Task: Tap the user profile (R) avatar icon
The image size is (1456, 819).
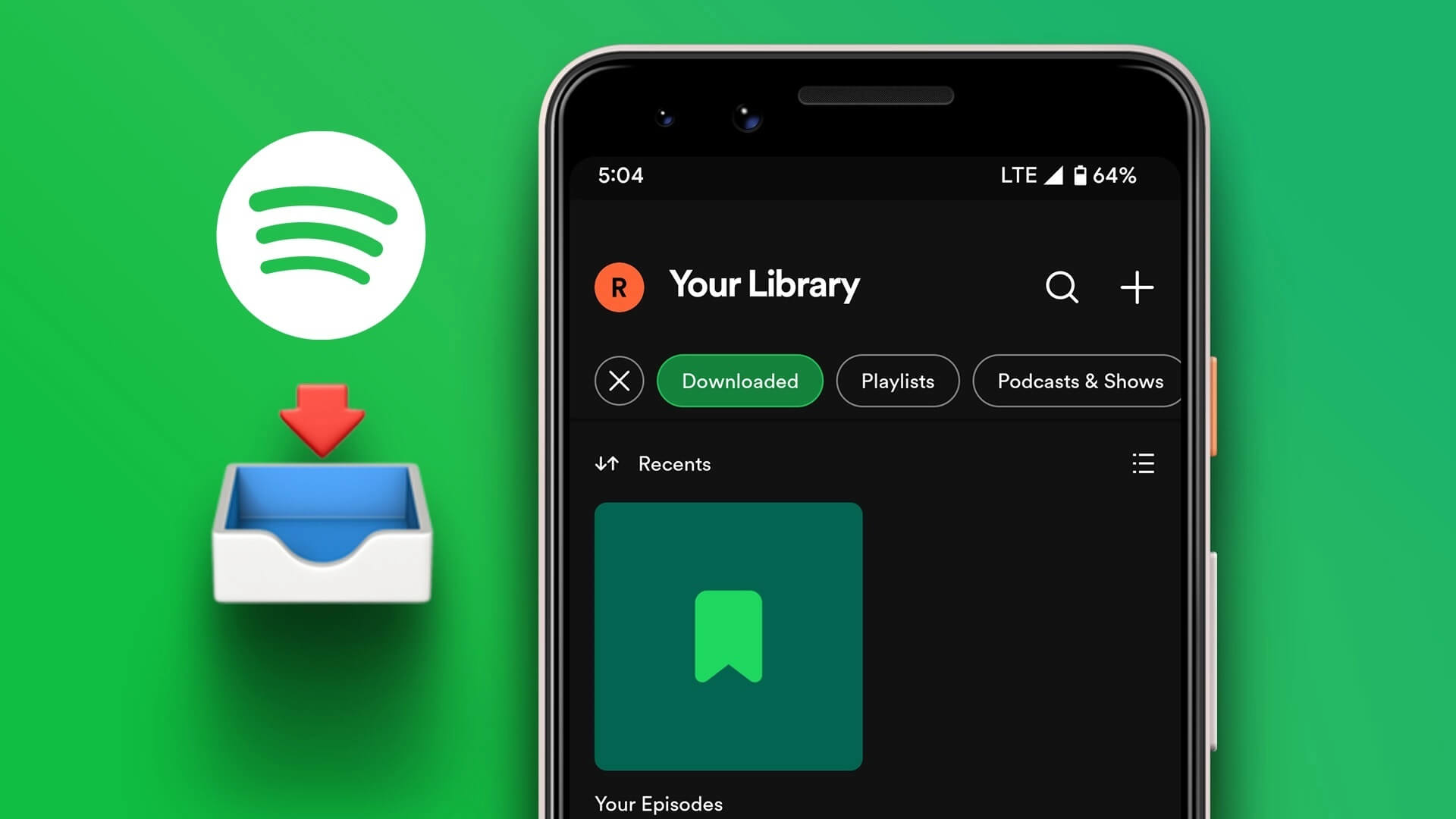Action: point(618,286)
